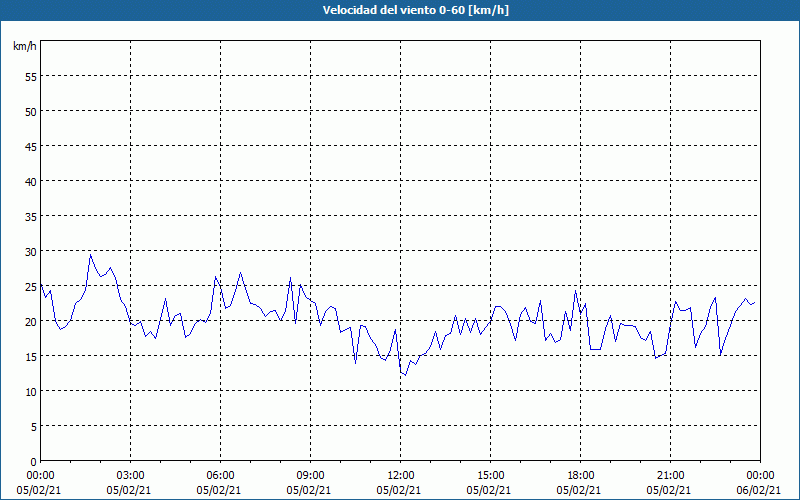
Task: Select the 35 tick label on the Y axis
Action: pyautogui.click(x=30, y=216)
